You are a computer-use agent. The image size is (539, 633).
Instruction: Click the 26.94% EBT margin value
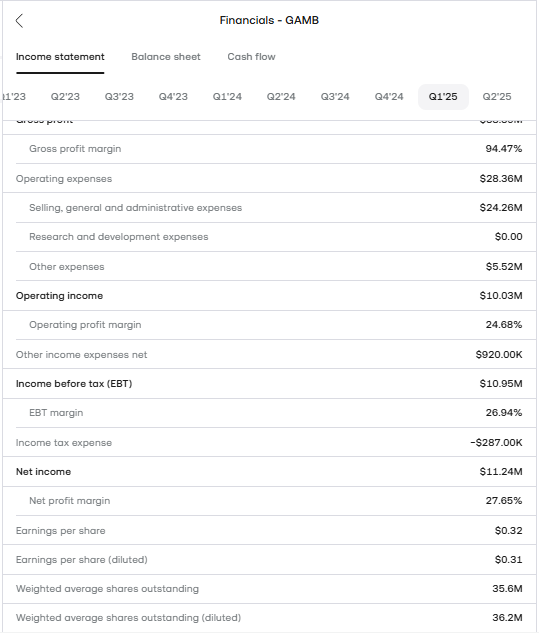coord(504,413)
